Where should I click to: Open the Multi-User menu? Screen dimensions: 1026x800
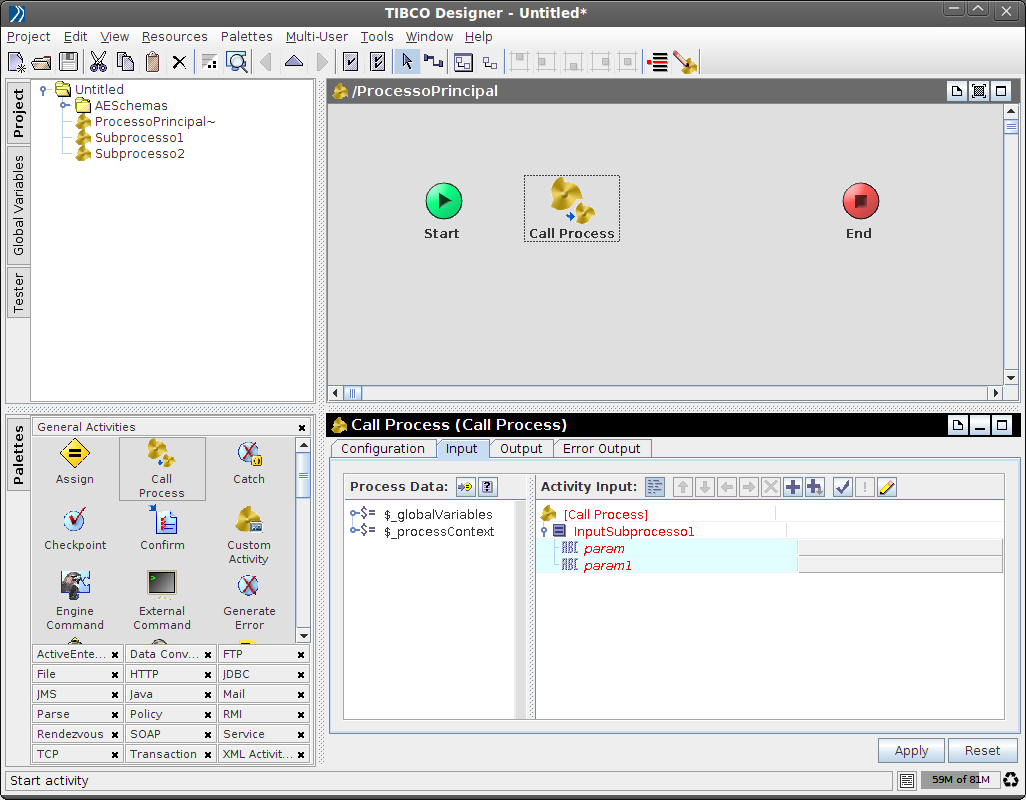(x=316, y=37)
